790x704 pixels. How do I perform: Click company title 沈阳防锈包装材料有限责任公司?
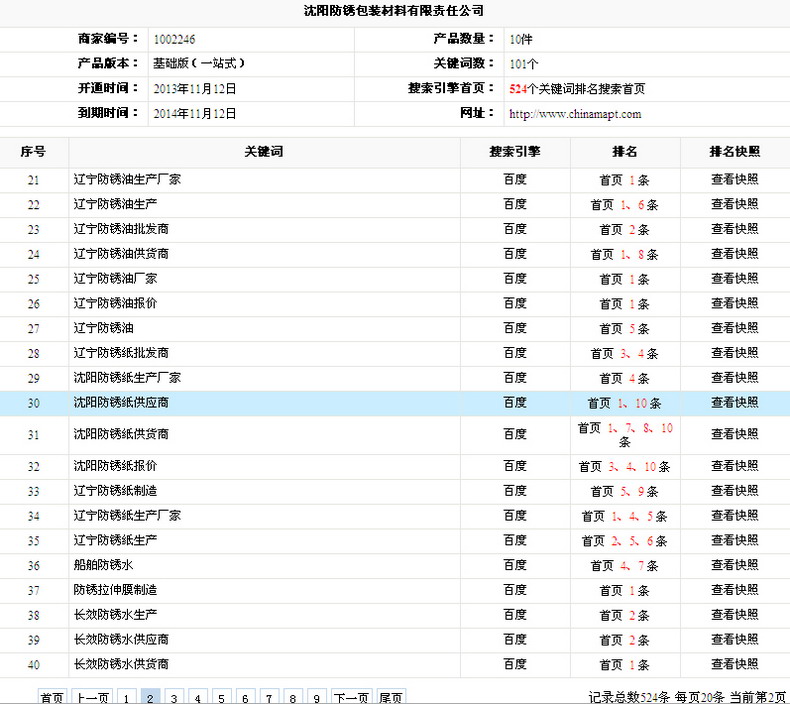pyautogui.click(x=394, y=11)
